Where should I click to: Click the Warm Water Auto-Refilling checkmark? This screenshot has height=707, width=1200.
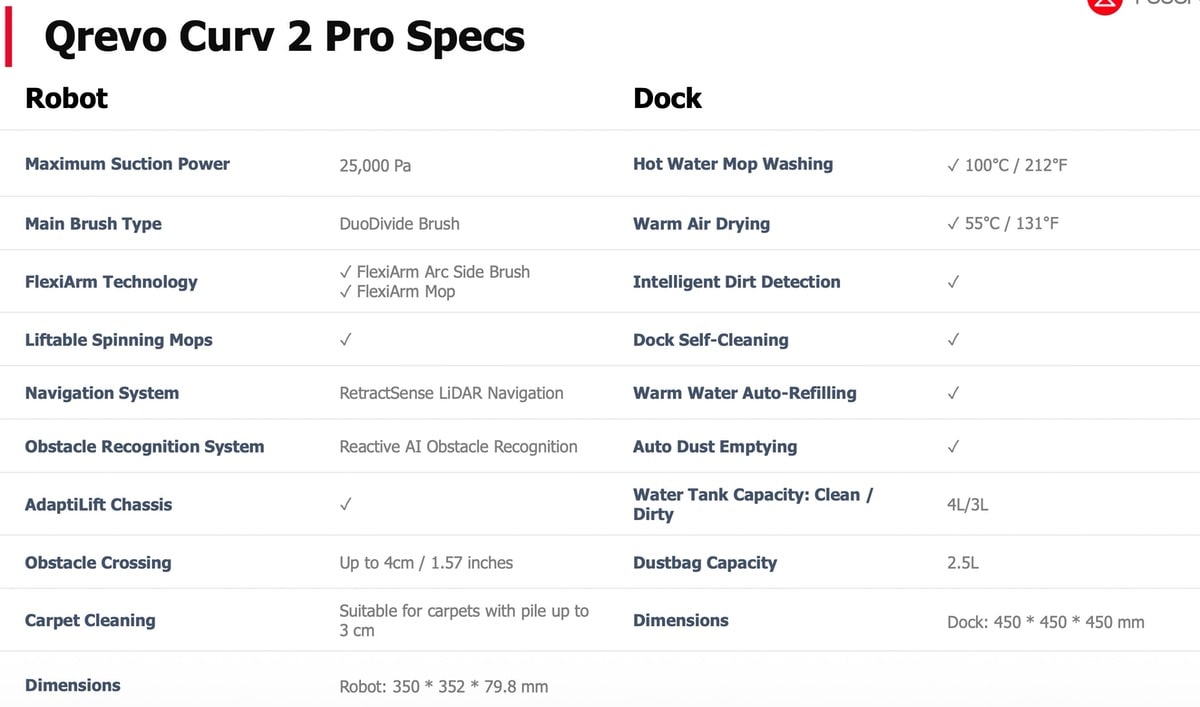[x=953, y=393]
